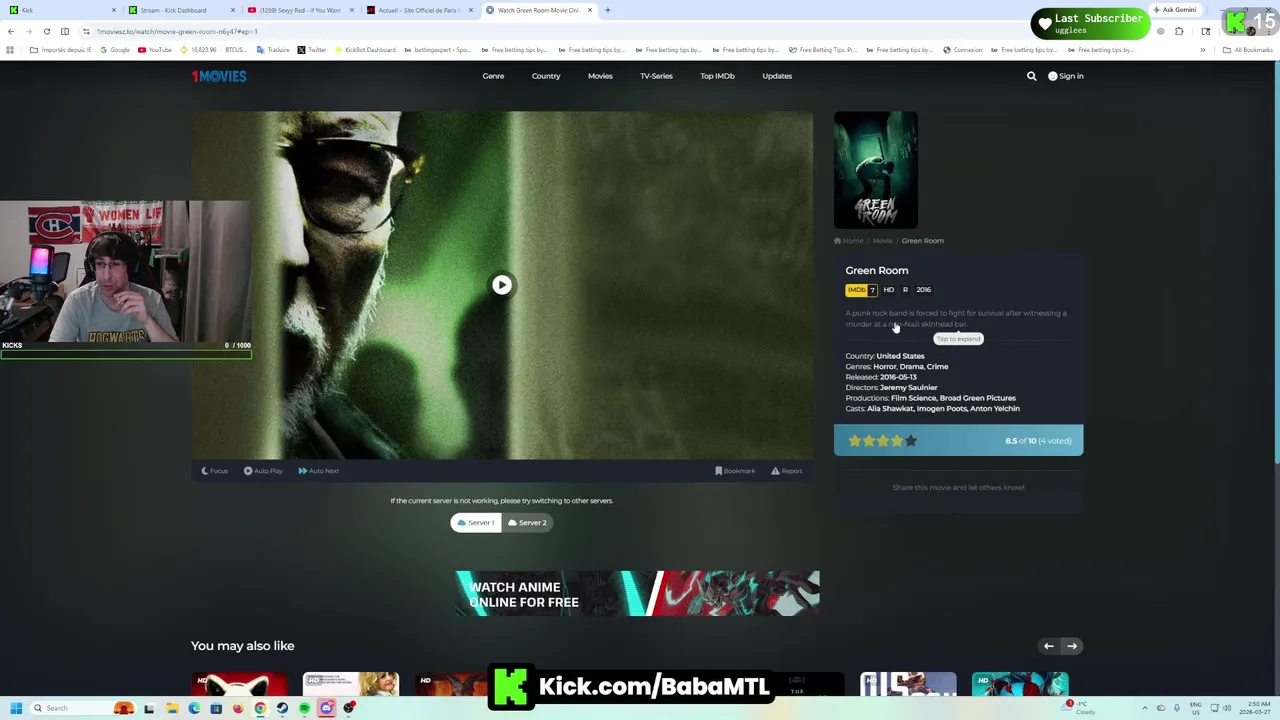The image size is (1280, 720).
Task: Toggle Auto Next option
Action: pyautogui.click(x=318, y=471)
